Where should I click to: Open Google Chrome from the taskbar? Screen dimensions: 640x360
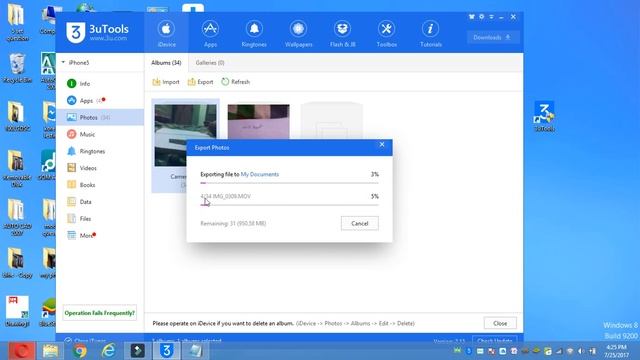point(80,351)
